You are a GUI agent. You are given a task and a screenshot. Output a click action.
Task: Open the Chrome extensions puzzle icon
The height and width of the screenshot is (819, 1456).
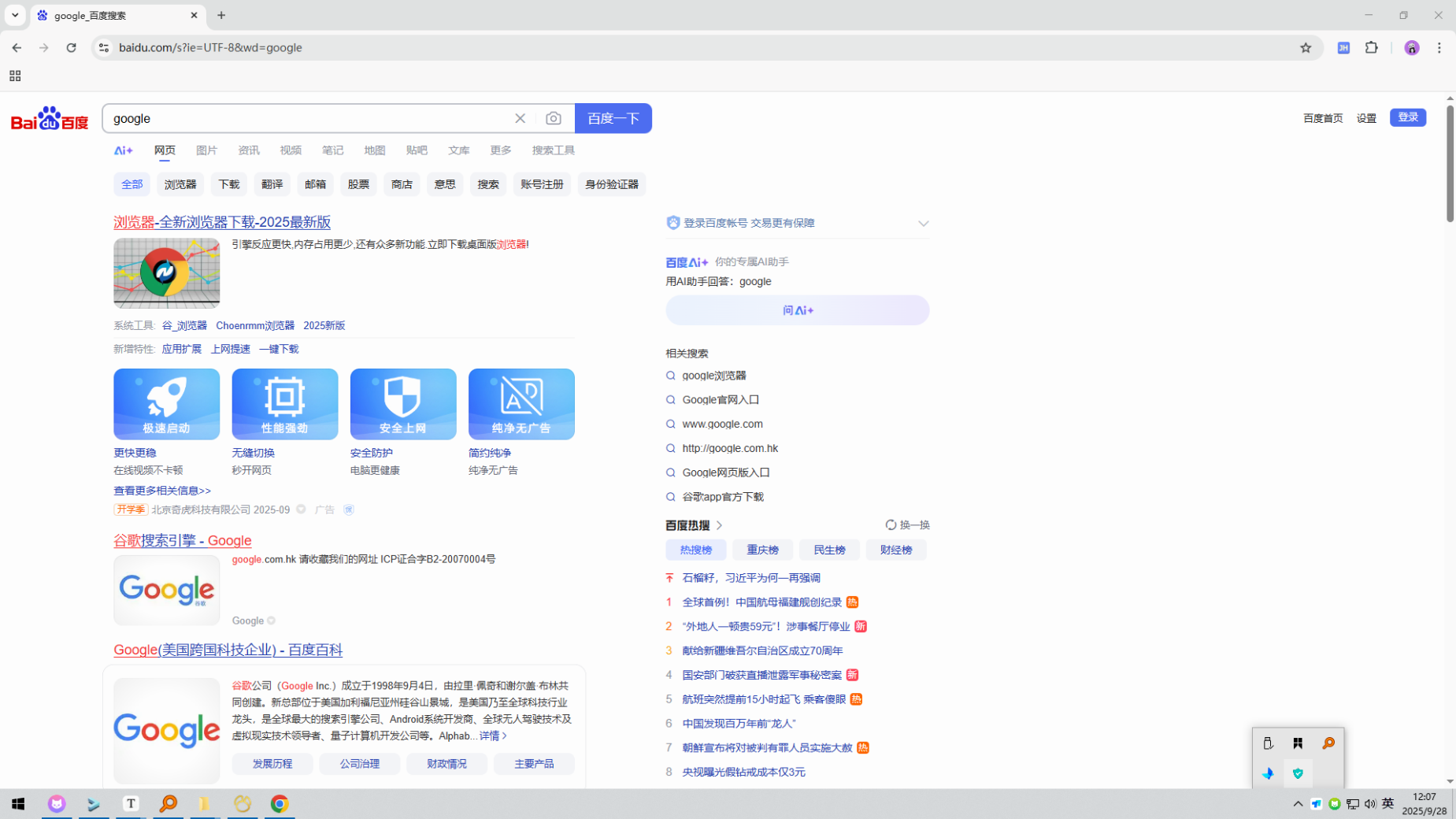click(1372, 48)
